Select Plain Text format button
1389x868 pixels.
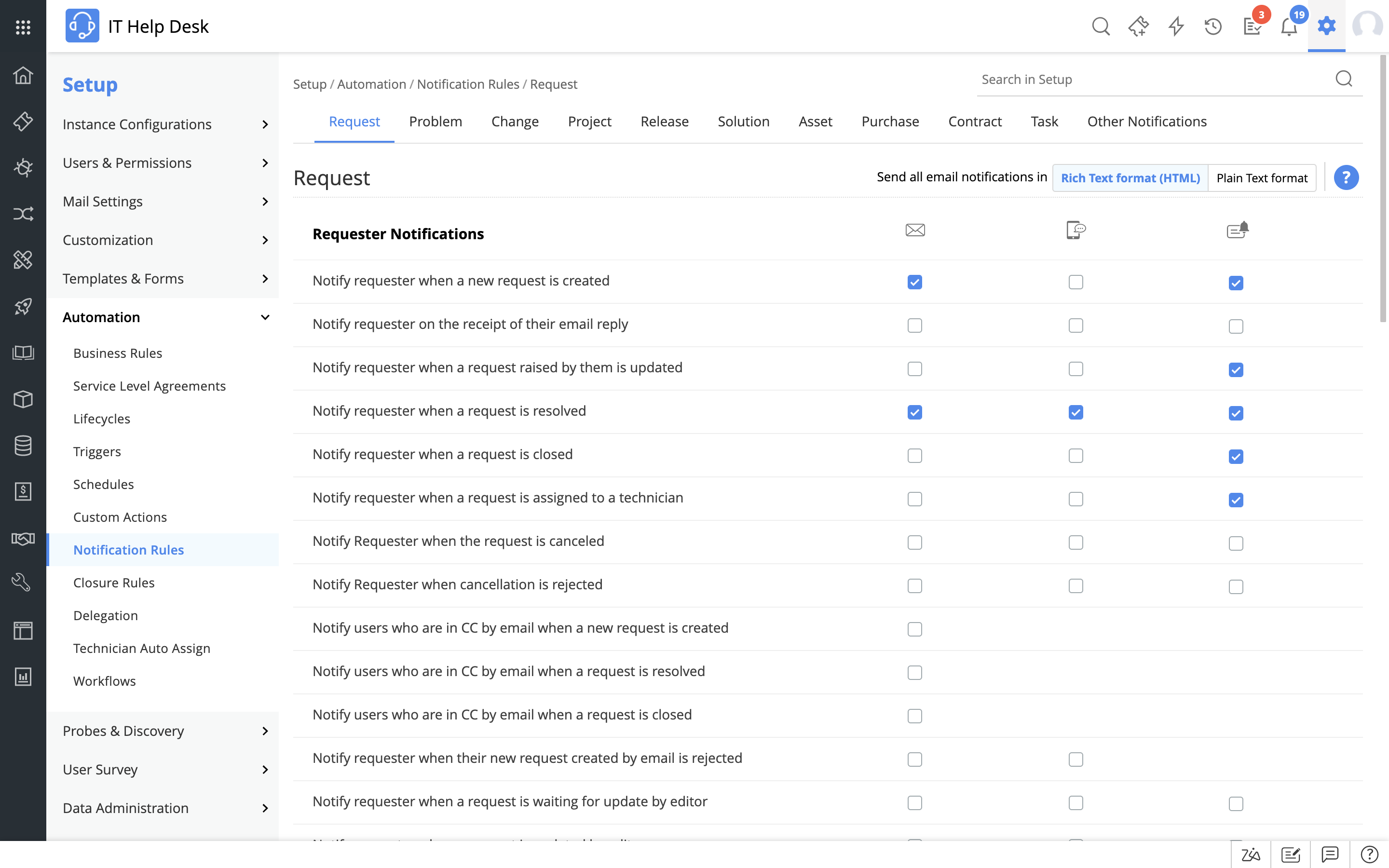coord(1262,178)
